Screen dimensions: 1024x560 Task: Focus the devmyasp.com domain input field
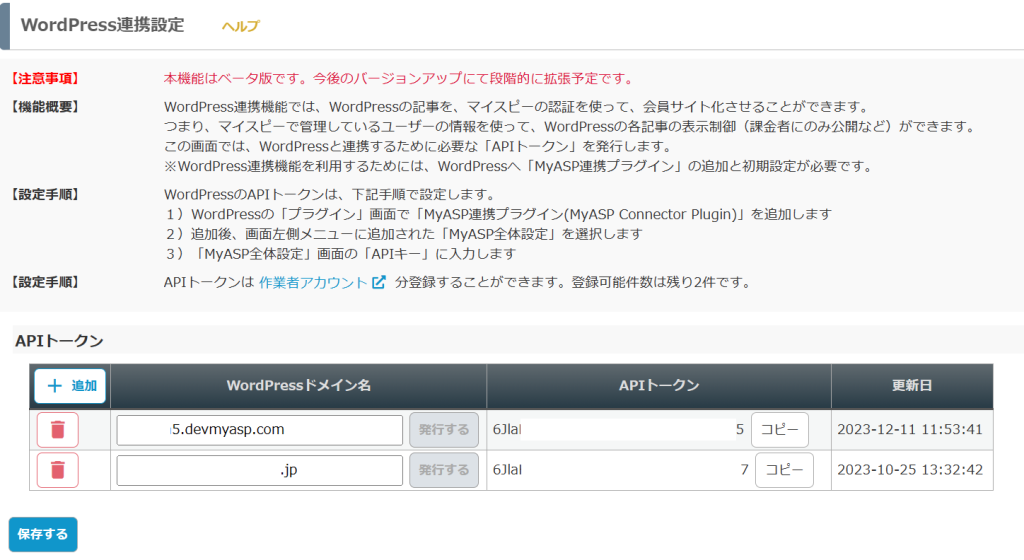260,430
